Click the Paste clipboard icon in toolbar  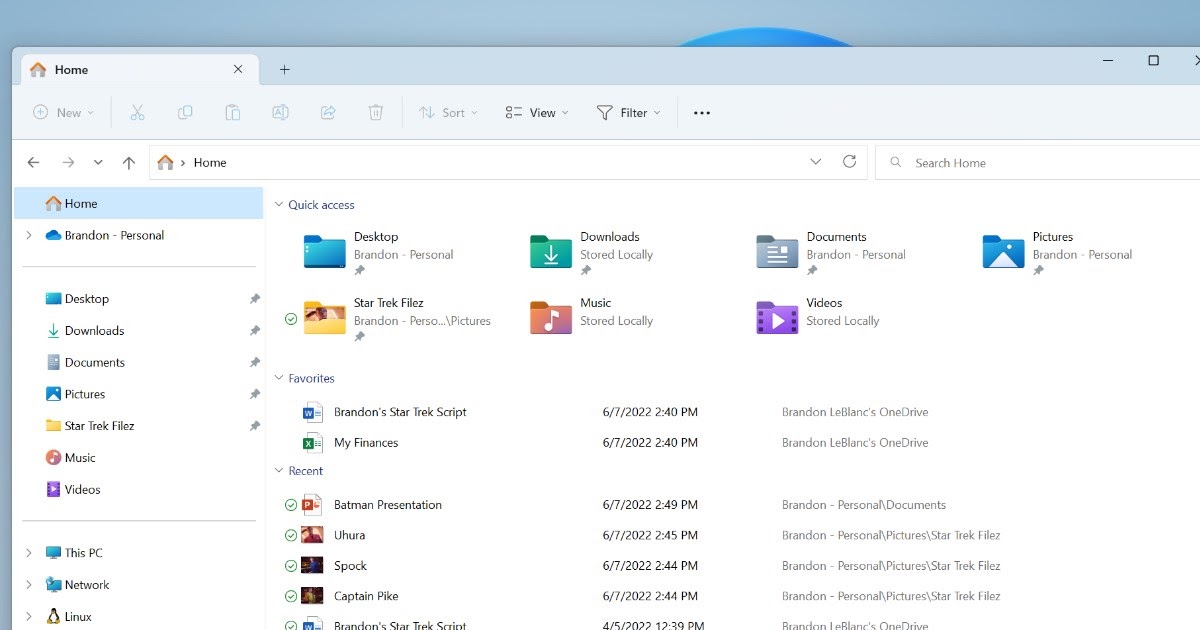point(232,113)
